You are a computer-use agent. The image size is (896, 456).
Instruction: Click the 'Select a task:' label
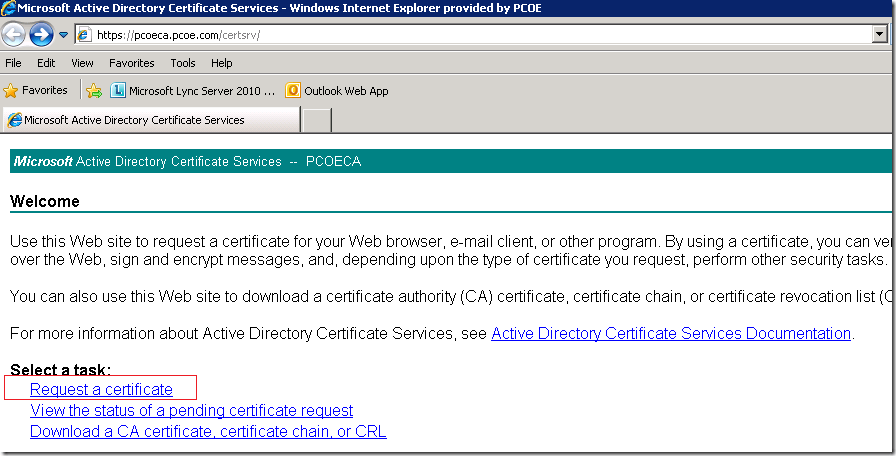click(61, 370)
